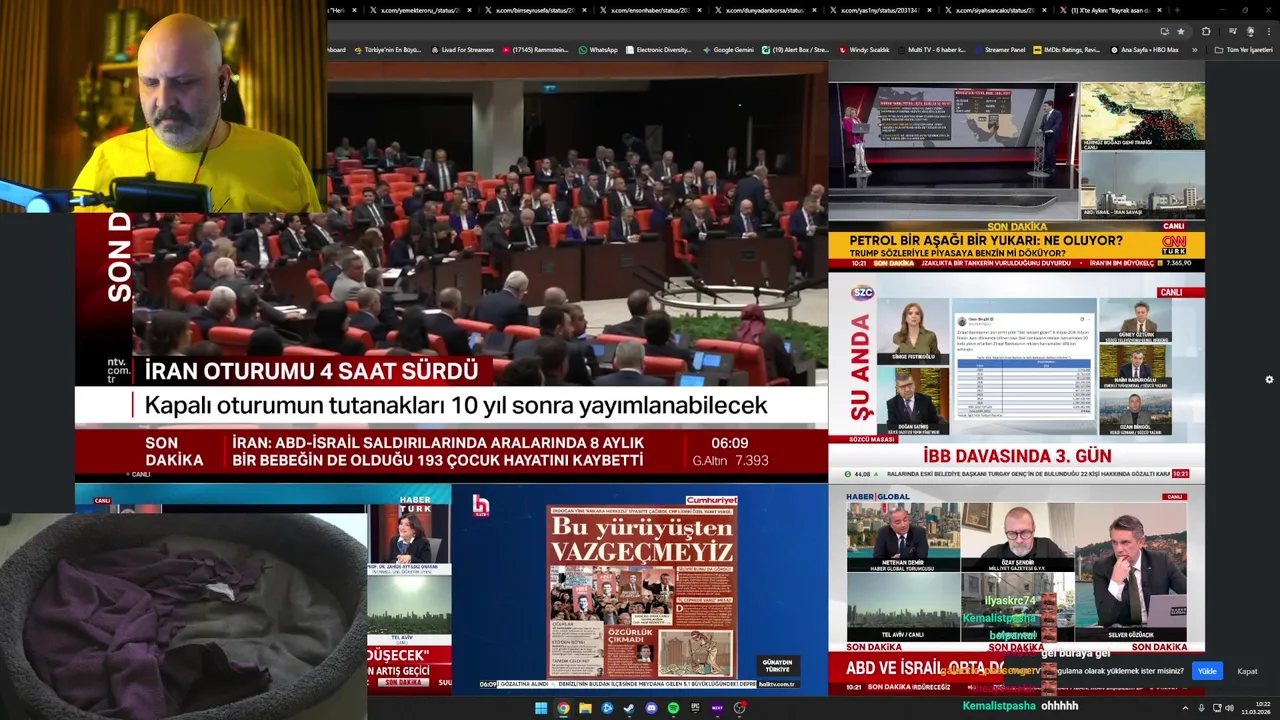
Task: Open Steam from the taskbar
Action: [629, 708]
